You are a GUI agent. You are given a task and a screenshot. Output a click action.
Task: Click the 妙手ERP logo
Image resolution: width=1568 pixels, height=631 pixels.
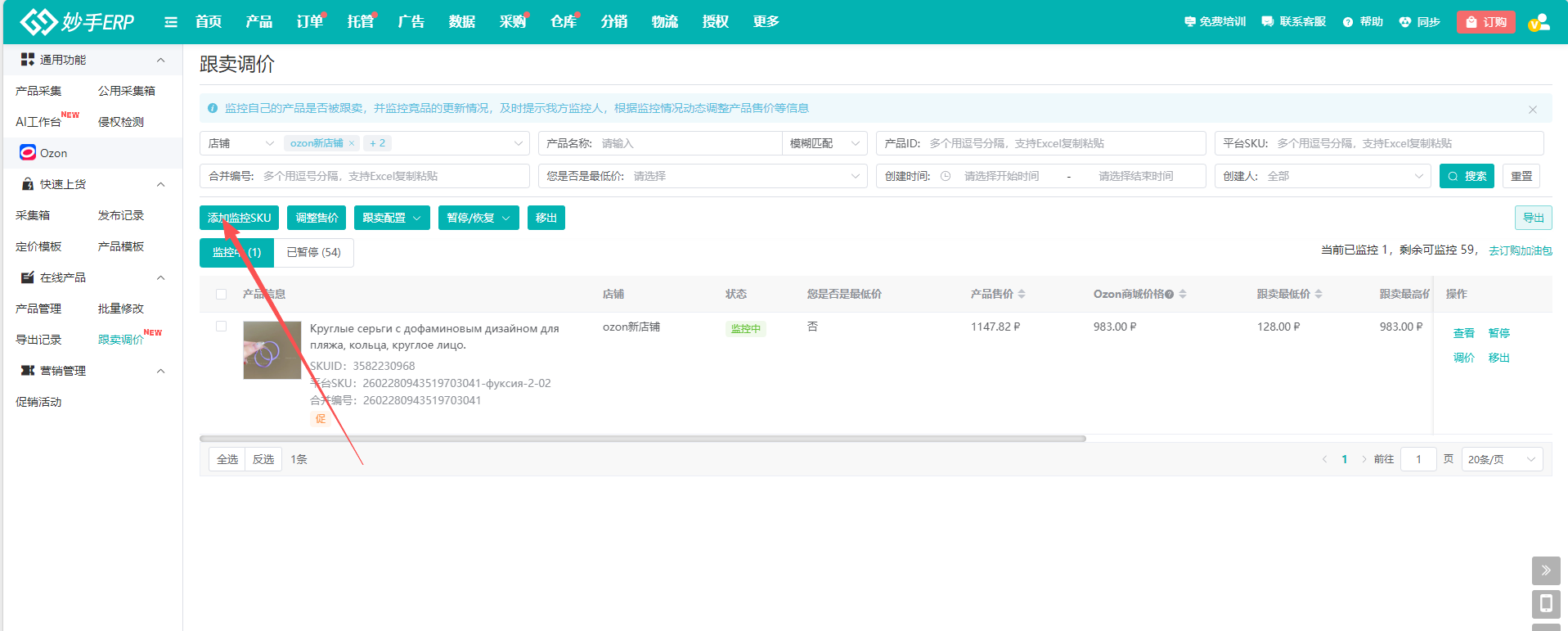(77, 22)
